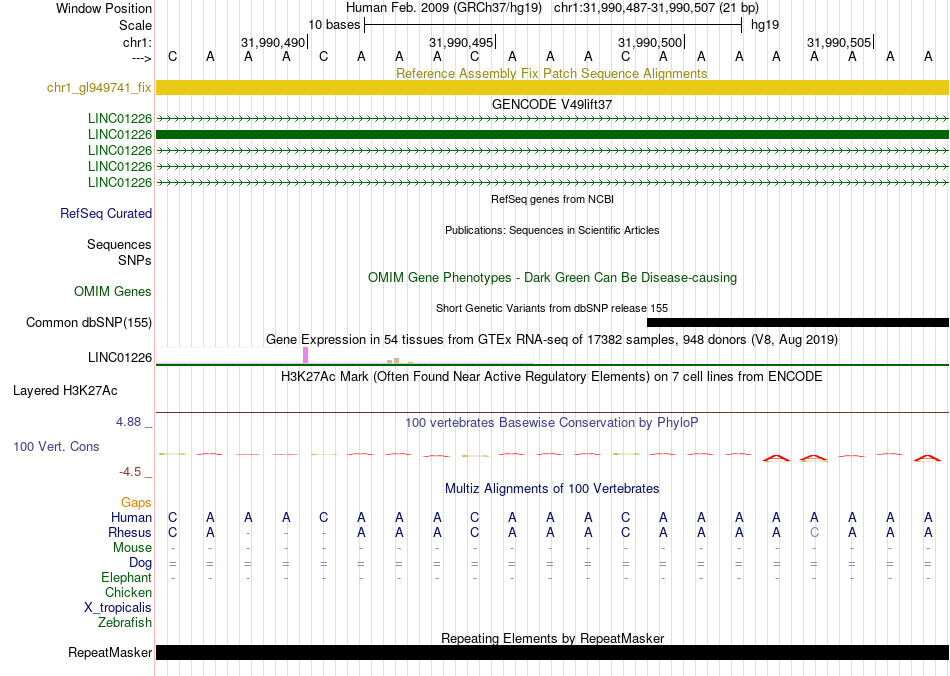Click the 10 bases scale bar
Viewport: 950px width, 676px height.
[553, 25]
